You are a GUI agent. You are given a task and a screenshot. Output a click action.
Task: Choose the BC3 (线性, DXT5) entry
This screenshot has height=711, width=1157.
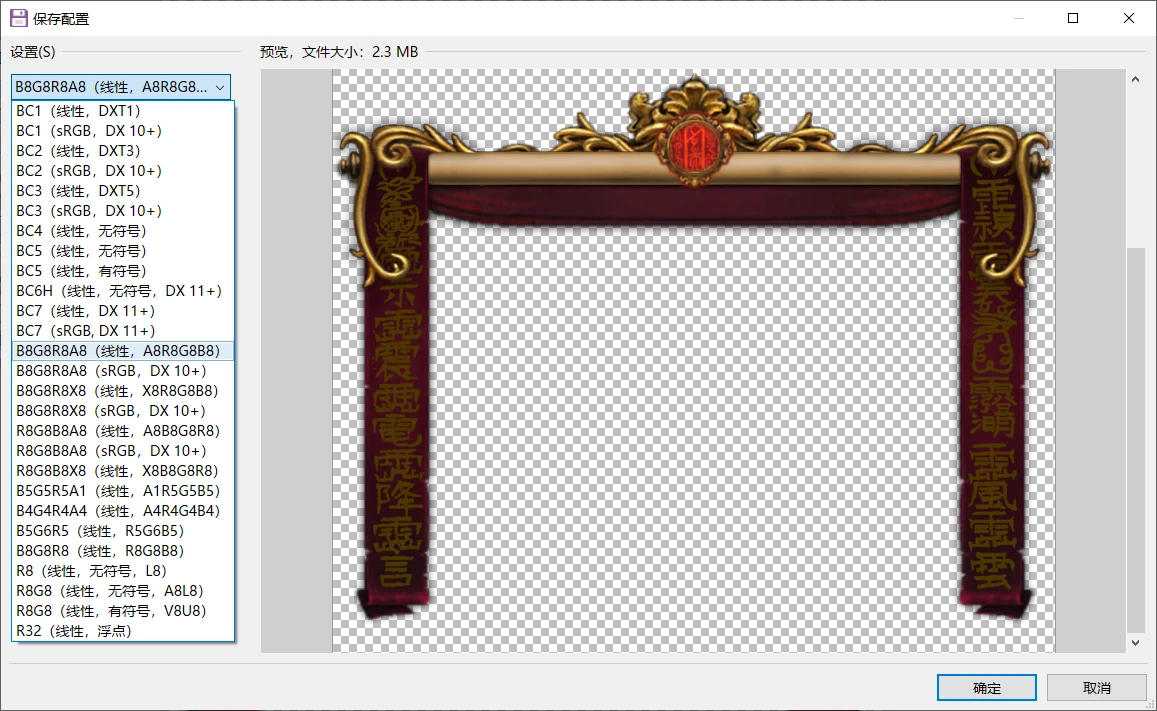123,190
